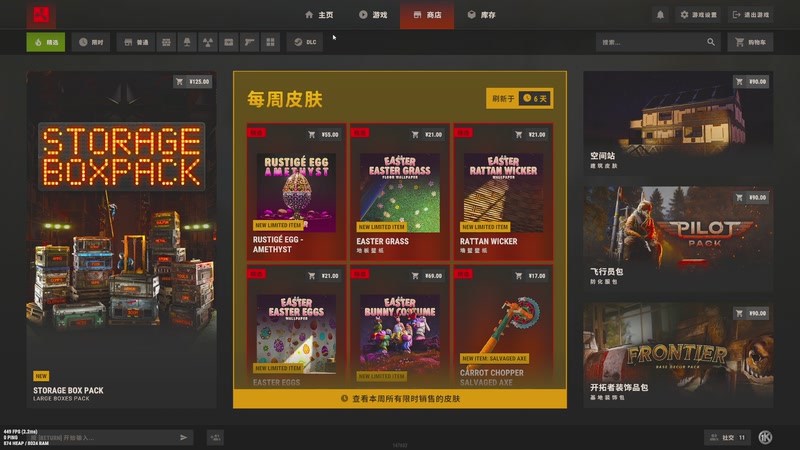Click the red Rust logo icon
This screenshot has height=450, width=800.
[41, 15]
